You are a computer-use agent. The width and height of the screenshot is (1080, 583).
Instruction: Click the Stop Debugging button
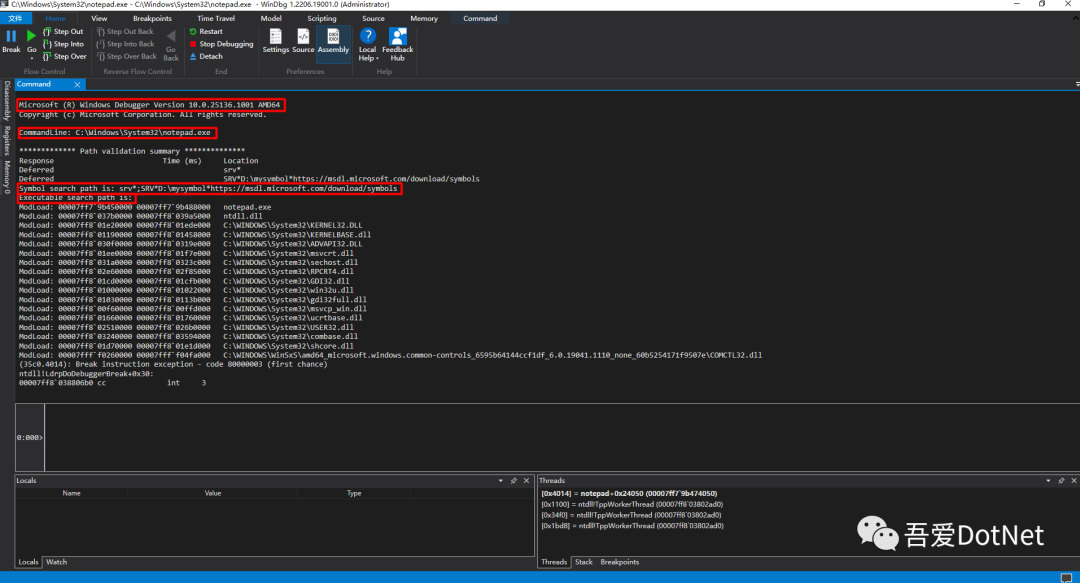(221, 44)
